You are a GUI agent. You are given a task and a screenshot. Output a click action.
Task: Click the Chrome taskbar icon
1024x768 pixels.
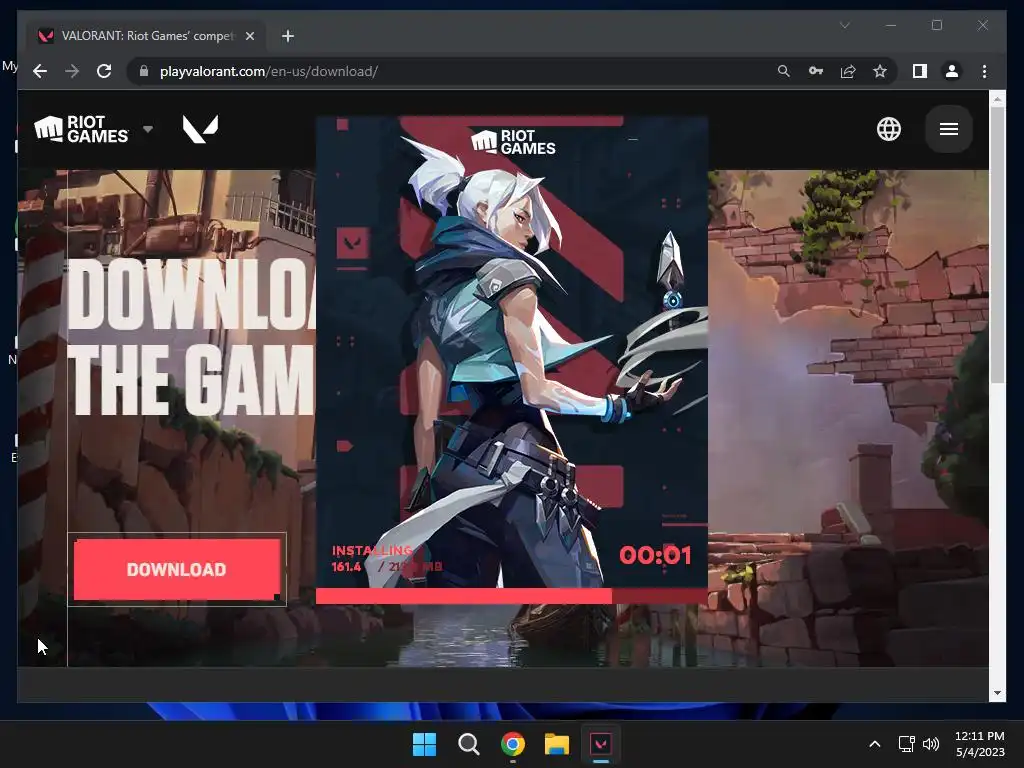513,744
